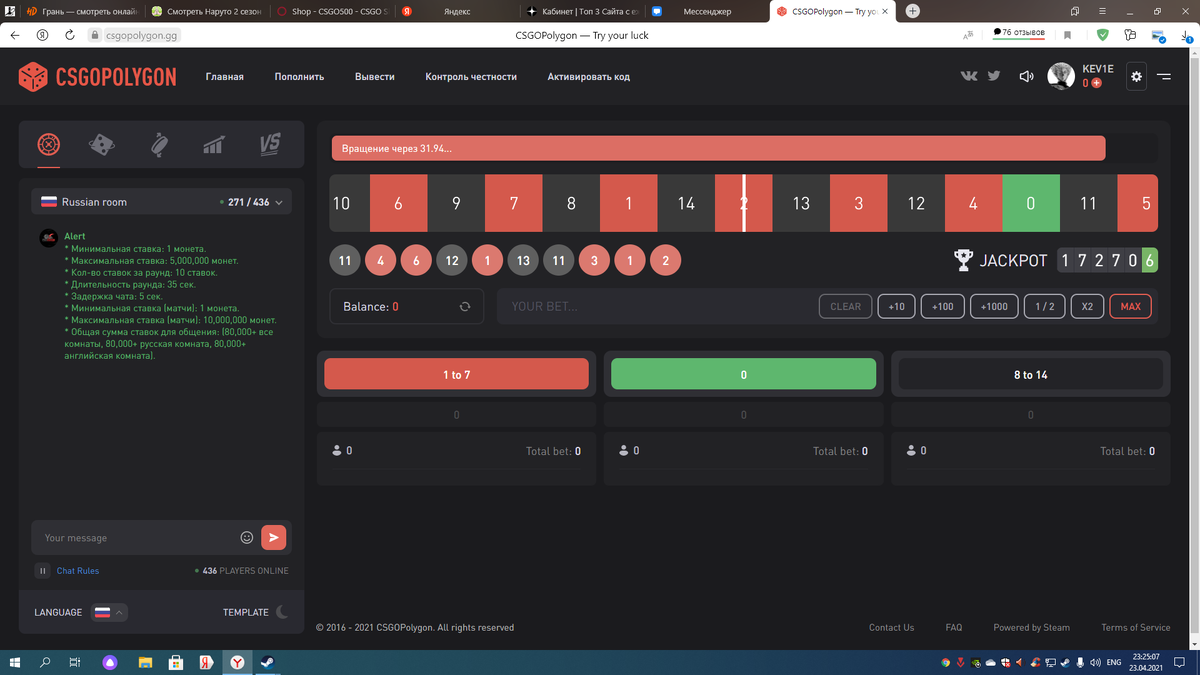Open site settings via the gear icon
The width and height of the screenshot is (1200, 675).
point(1136,76)
